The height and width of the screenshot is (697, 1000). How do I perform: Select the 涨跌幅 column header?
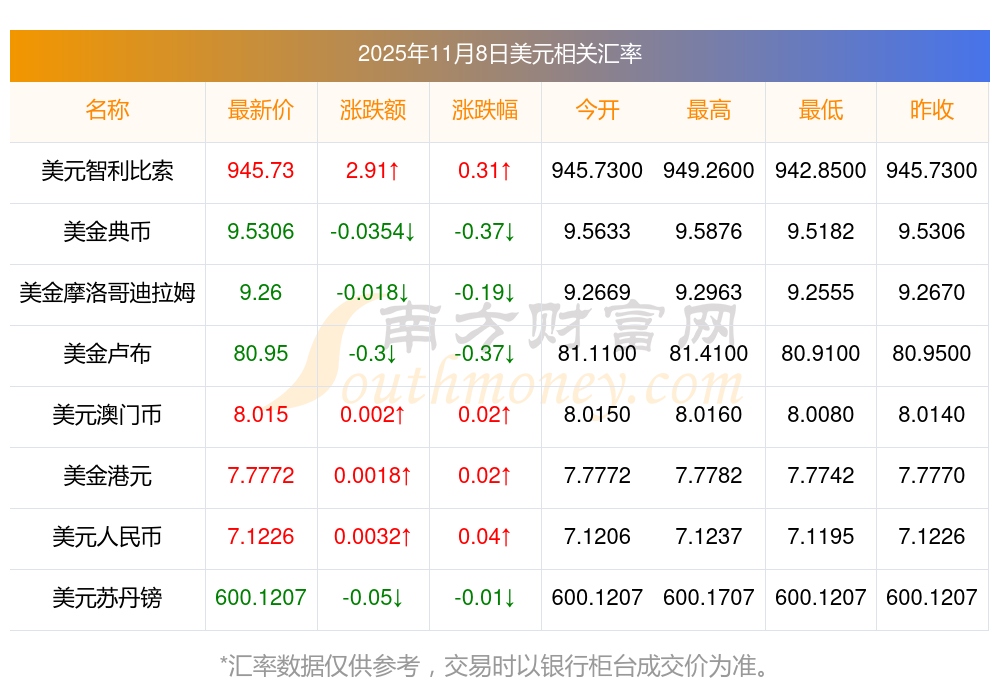tap(485, 111)
